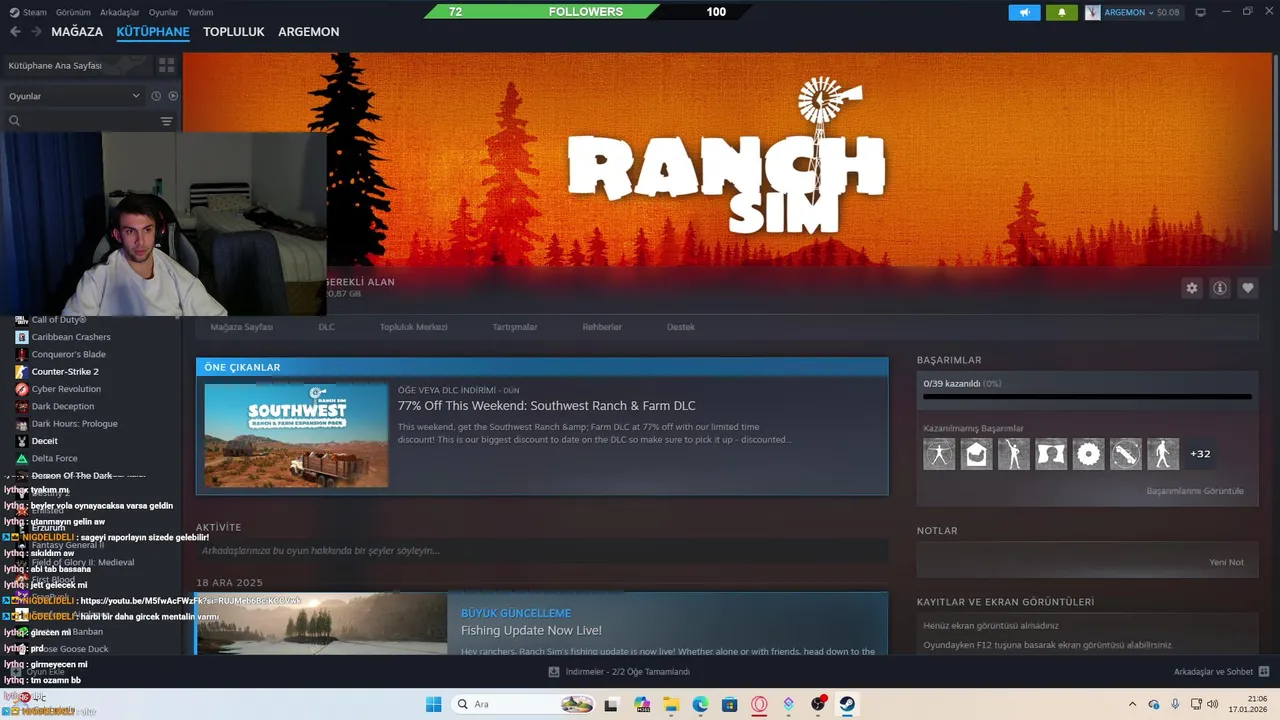Open the Topluluk Merkezi link
The height and width of the screenshot is (720, 1280).
[413, 327]
